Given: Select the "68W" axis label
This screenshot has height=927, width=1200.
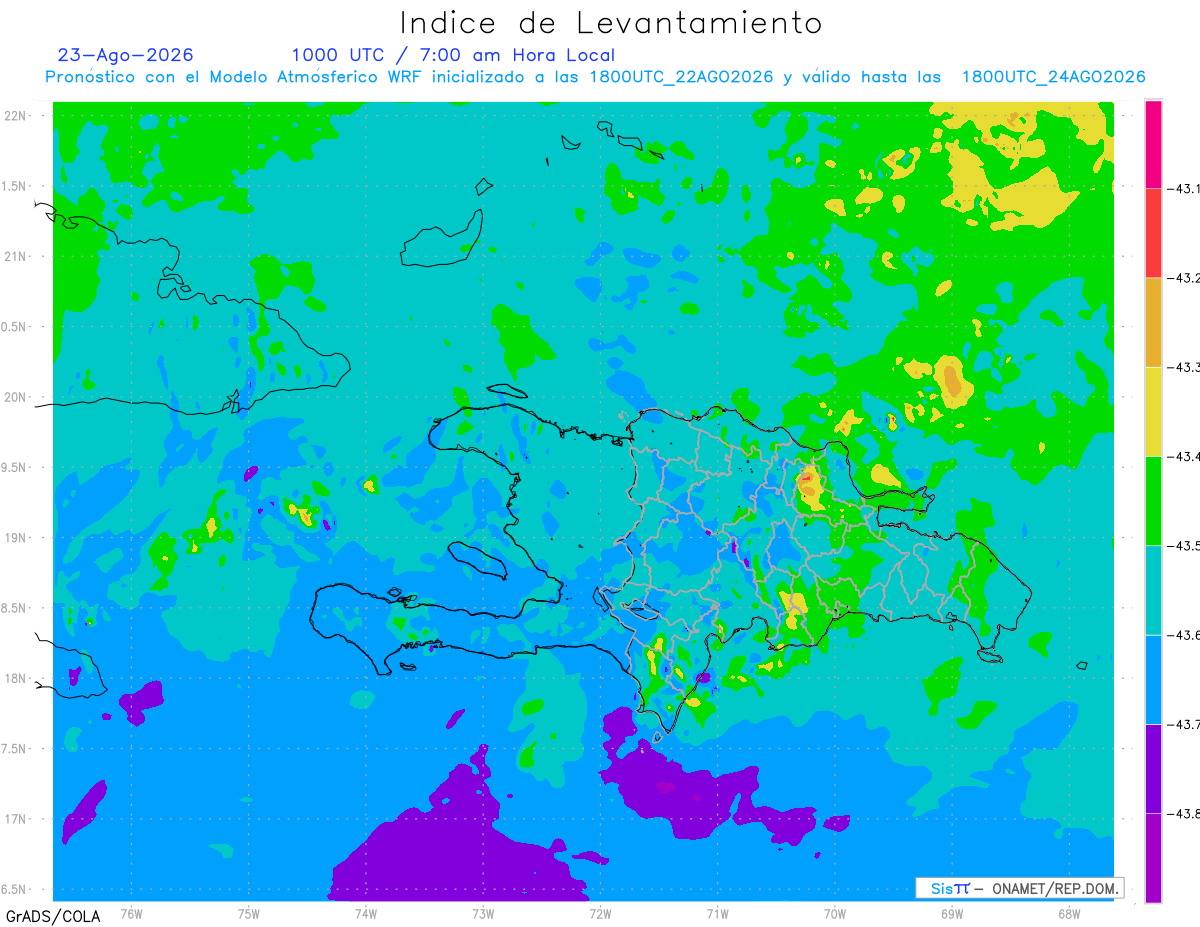Looking at the screenshot, I should click(x=1069, y=914).
